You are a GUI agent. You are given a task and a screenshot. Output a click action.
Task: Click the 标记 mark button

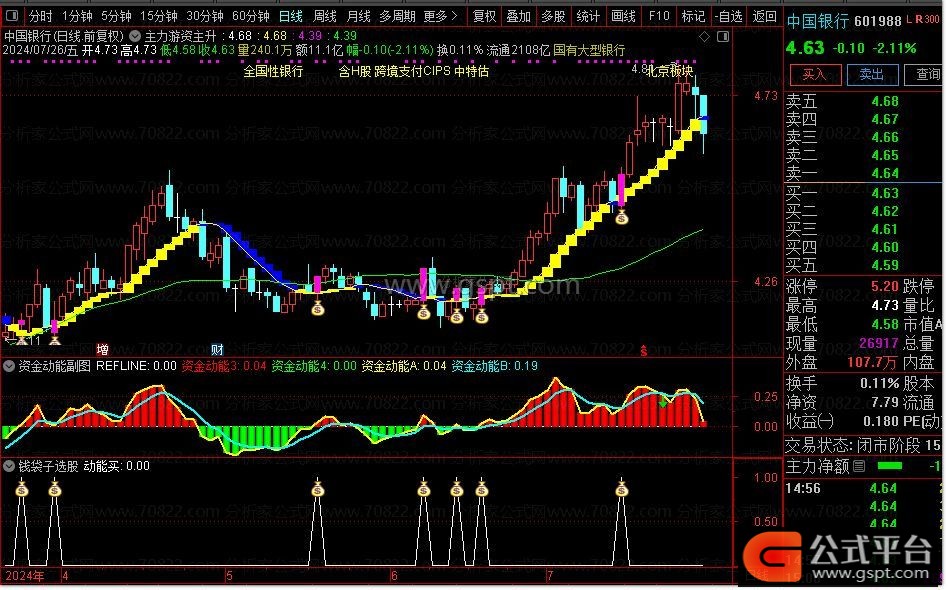click(x=693, y=16)
